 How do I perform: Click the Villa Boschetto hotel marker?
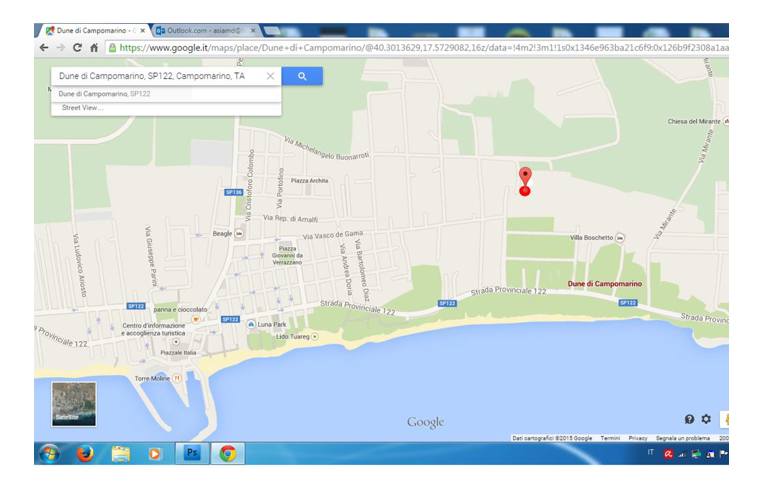[620, 237]
